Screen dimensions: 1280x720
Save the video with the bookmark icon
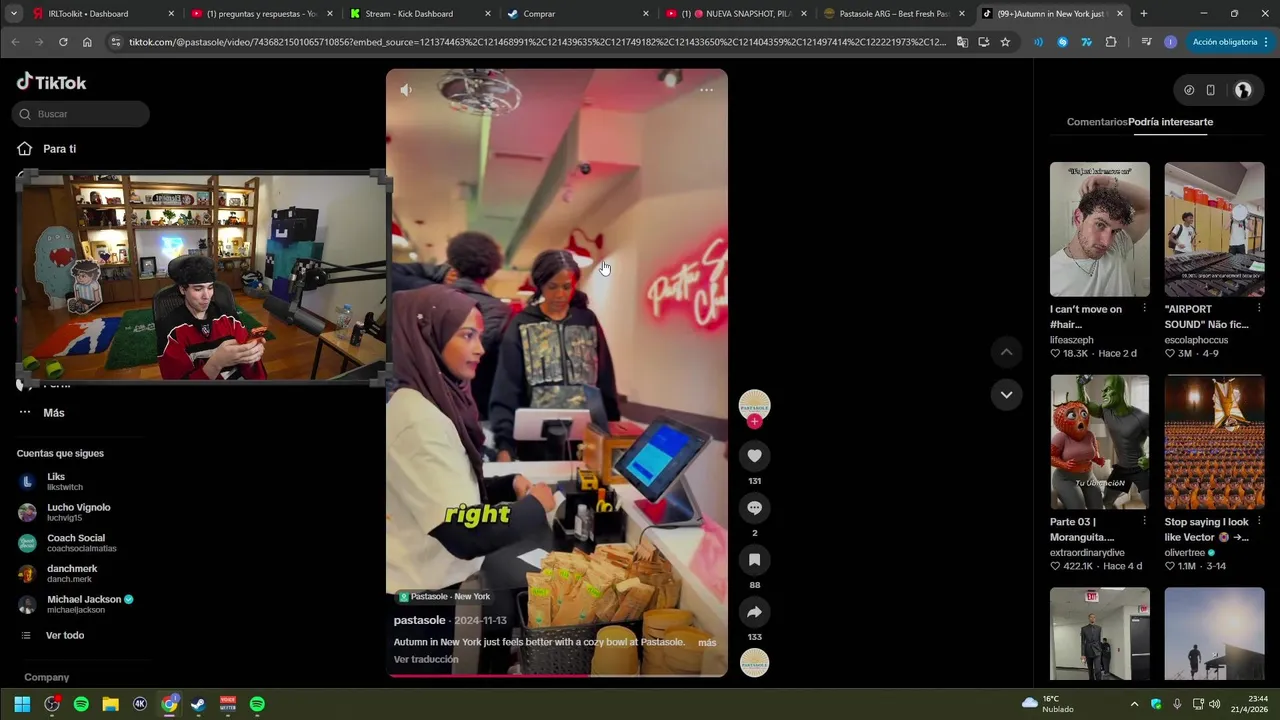coord(754,560)
